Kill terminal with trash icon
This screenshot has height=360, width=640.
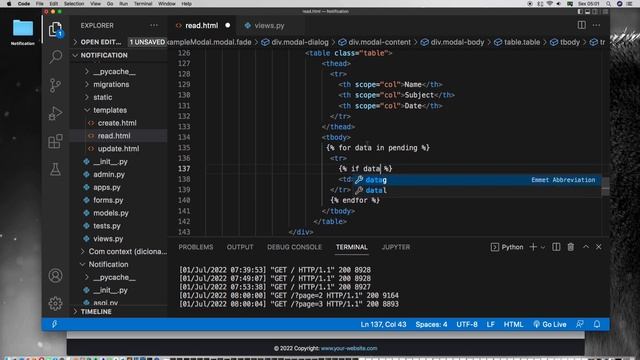pos(571,247)
